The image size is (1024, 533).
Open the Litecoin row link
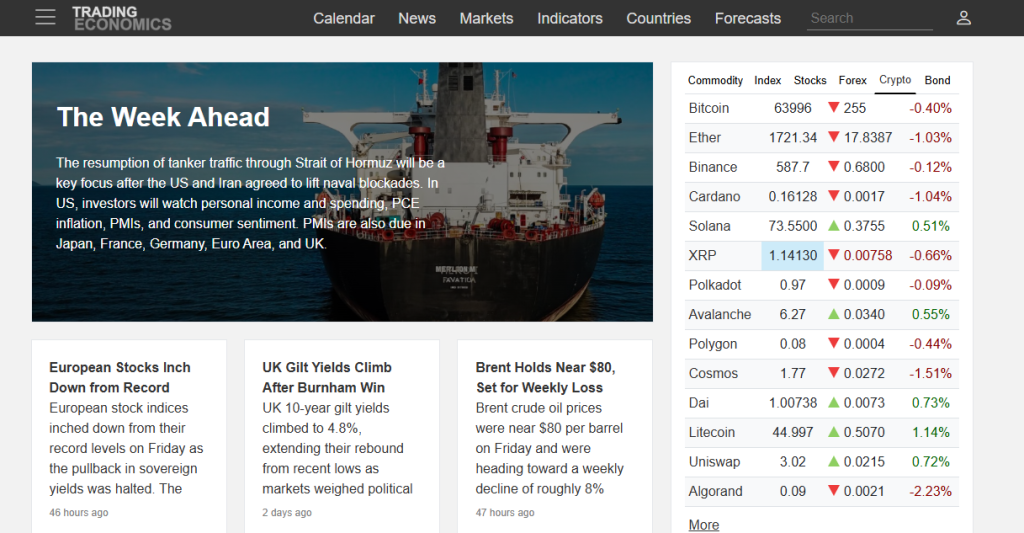(711, 432)
